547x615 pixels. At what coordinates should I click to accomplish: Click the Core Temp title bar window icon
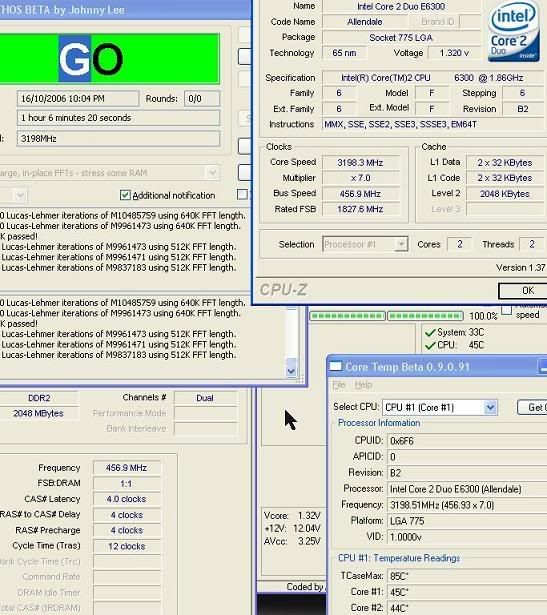tap(335, 367)
